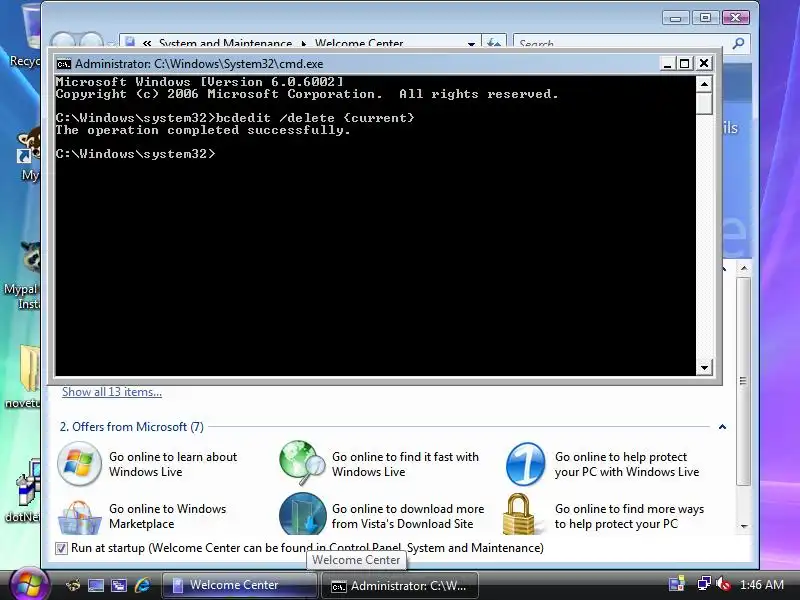Click Welcome Center scrollbar down arrow
800x600 pixels.
pos(744,526)
